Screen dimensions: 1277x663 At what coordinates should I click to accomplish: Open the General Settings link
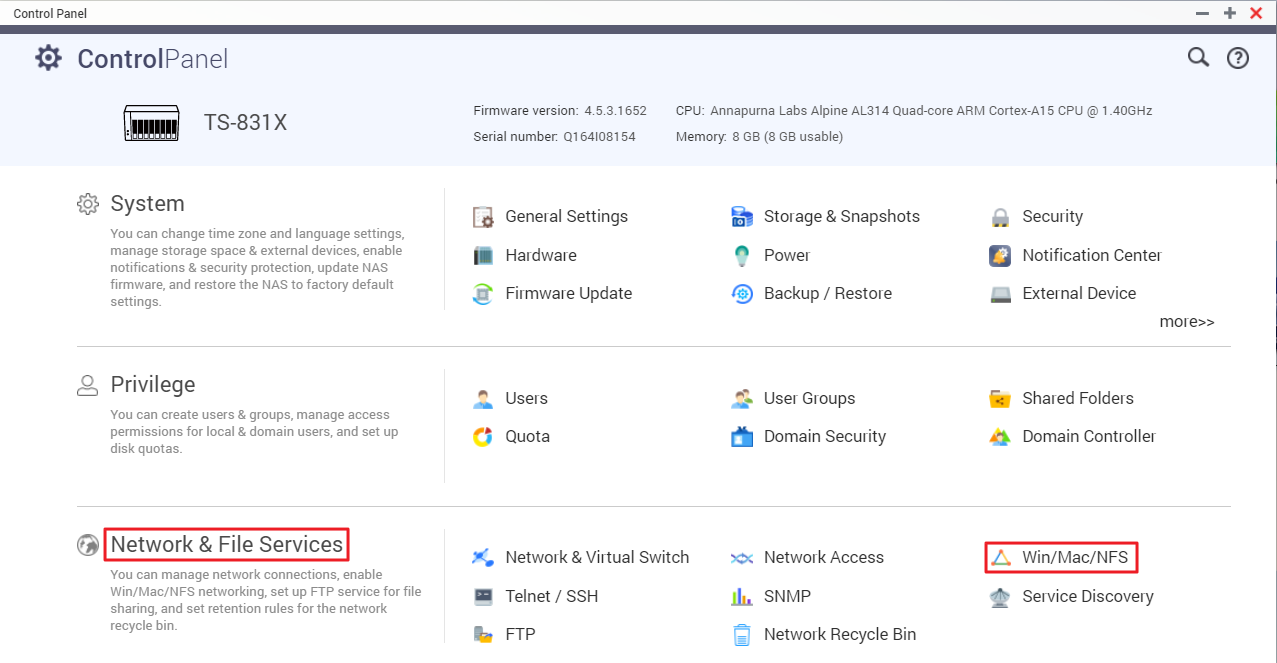[x=567, y=217]
